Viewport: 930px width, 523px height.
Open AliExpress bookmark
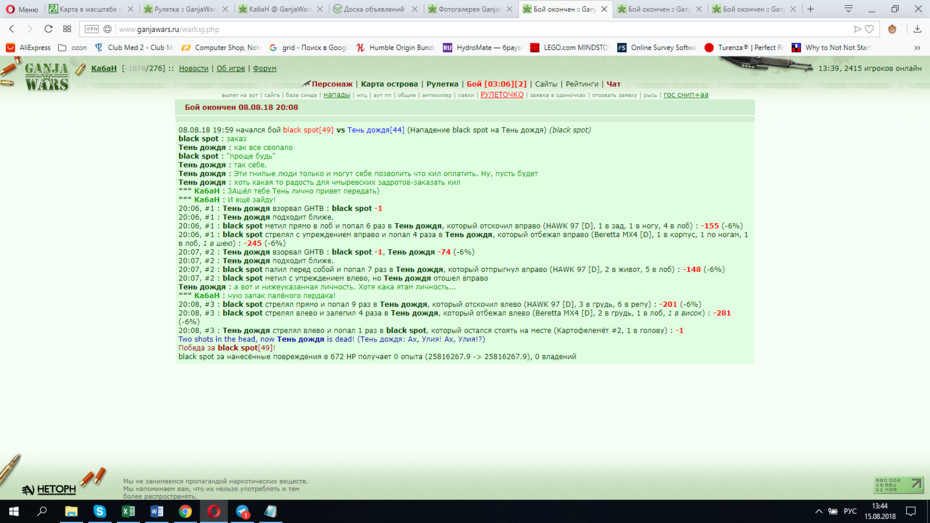click(x=28, y=47)
